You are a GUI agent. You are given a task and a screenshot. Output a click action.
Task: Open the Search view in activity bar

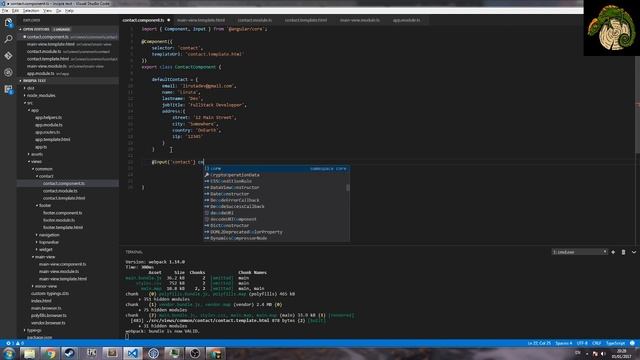coord(8,39)
